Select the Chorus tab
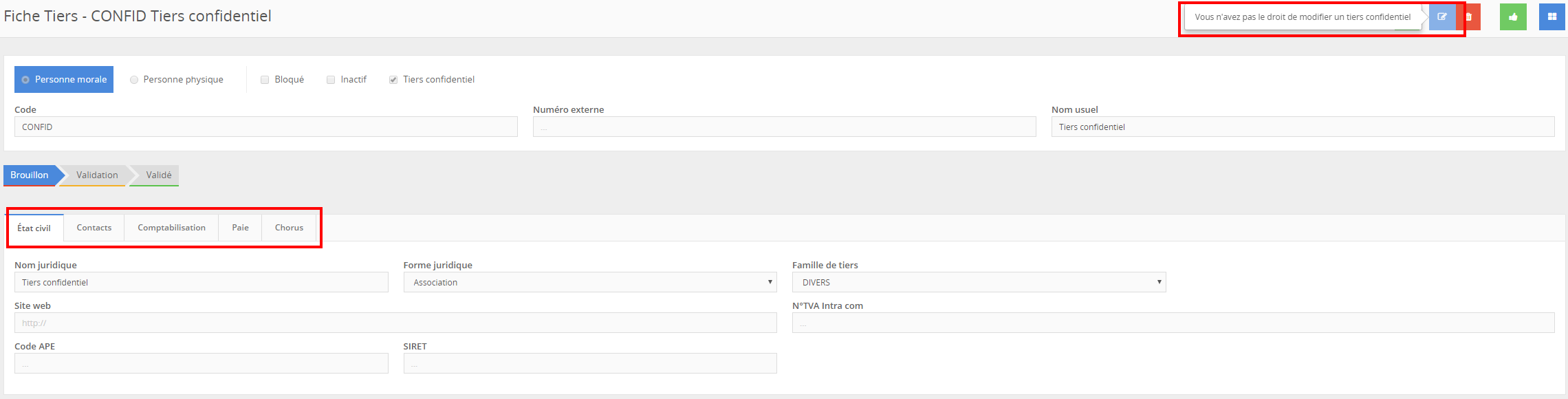The height and width of the screenshot is (399, 1568). point(289,228)
